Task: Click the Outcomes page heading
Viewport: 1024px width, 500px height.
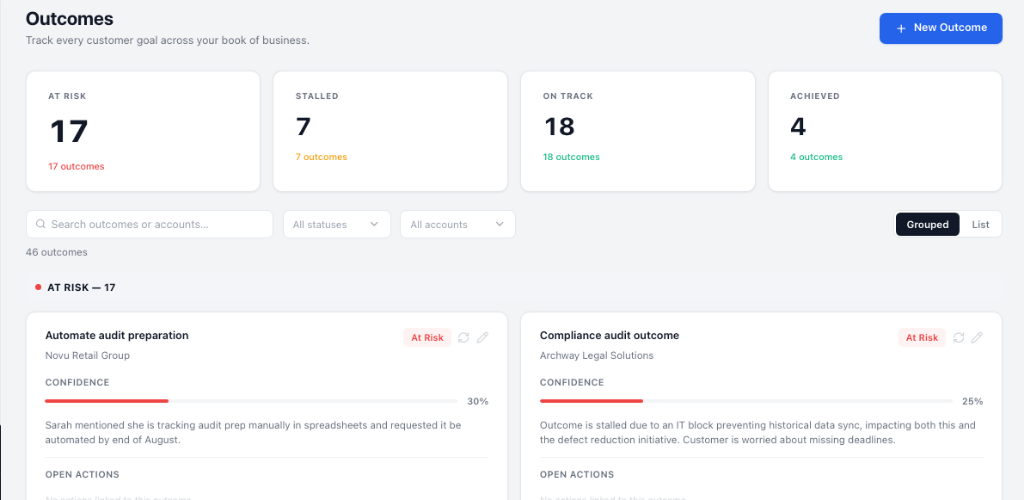Action: point(69,19)
